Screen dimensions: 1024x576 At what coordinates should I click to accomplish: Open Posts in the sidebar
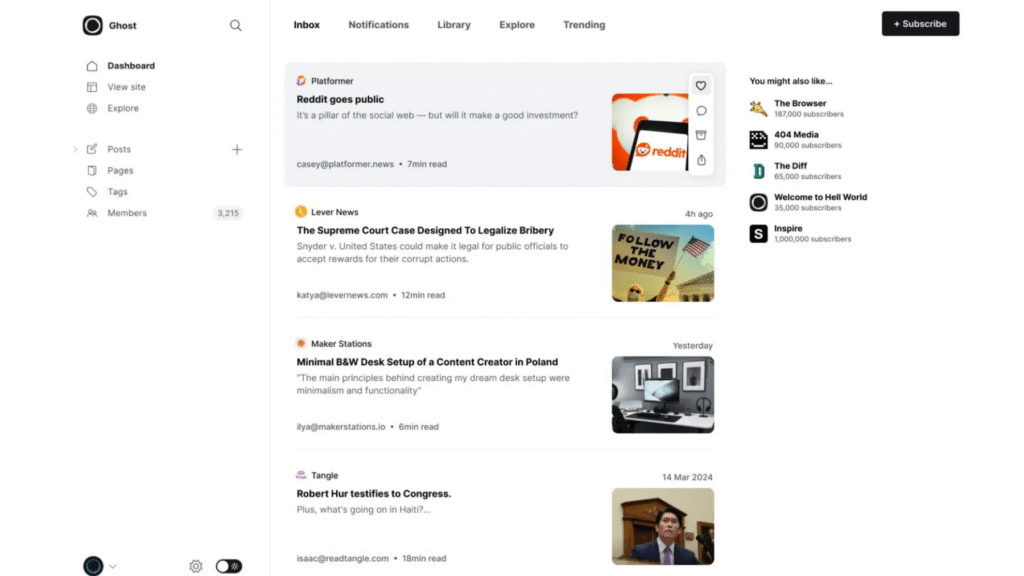pyautogui.click(x=119, y=150)
